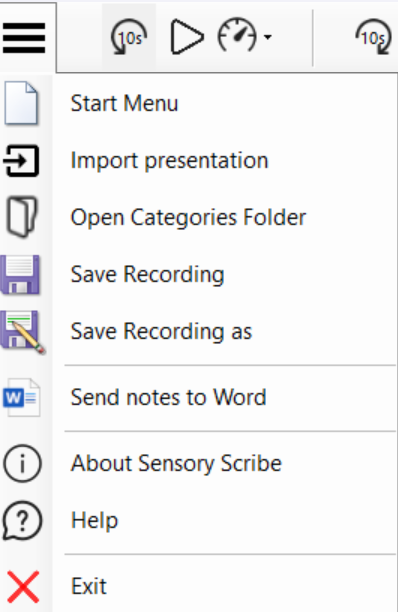The image size is (398, 612).
Task: Start playback with the play button
Action: tap(187, 37)
